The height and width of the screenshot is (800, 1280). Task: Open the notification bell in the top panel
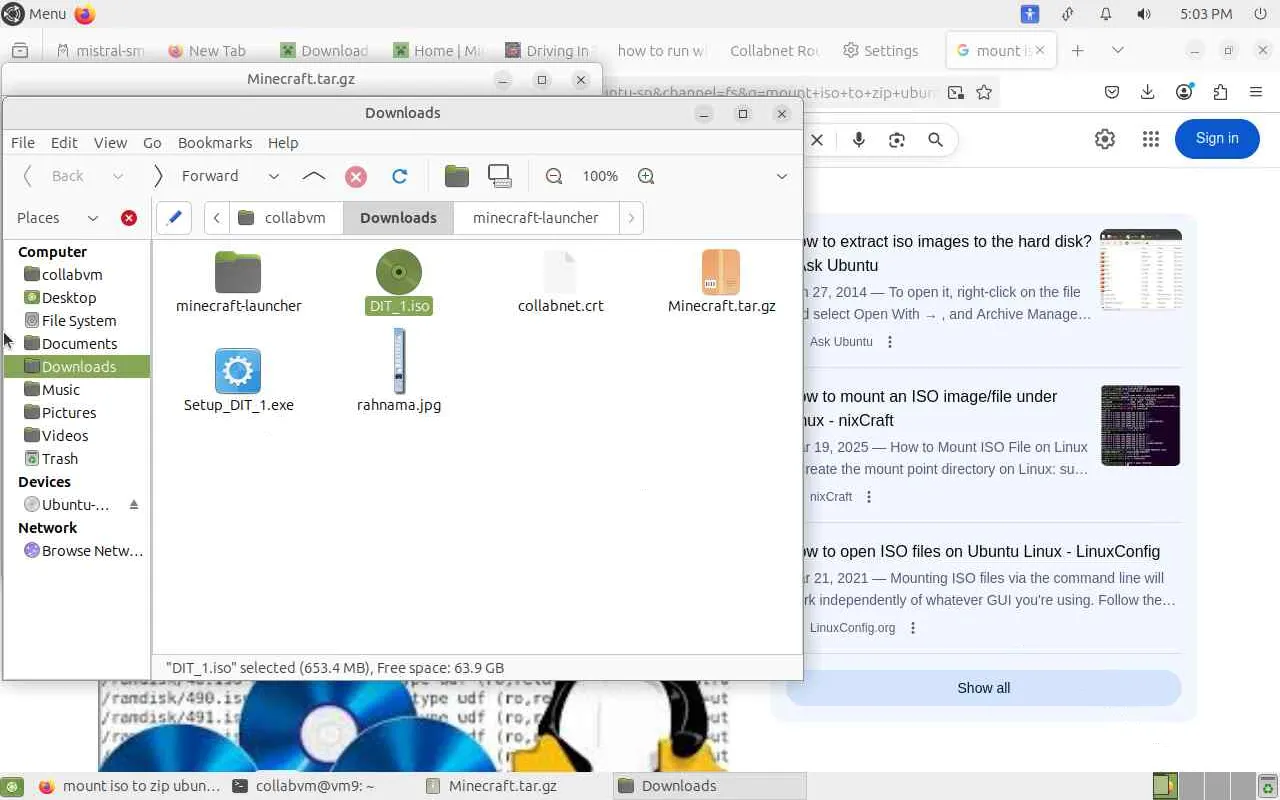[x=1106, y=14]
